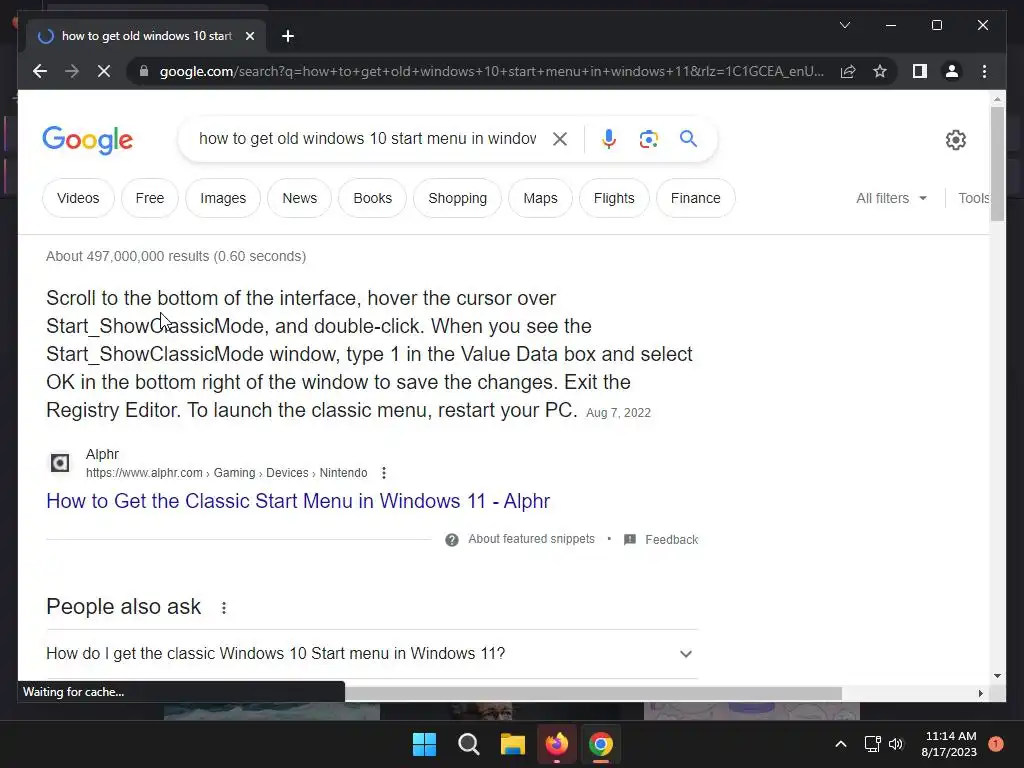Share this page via the share icon
The height and width of the screenshot is (768, 1024).
coord(848,71)
